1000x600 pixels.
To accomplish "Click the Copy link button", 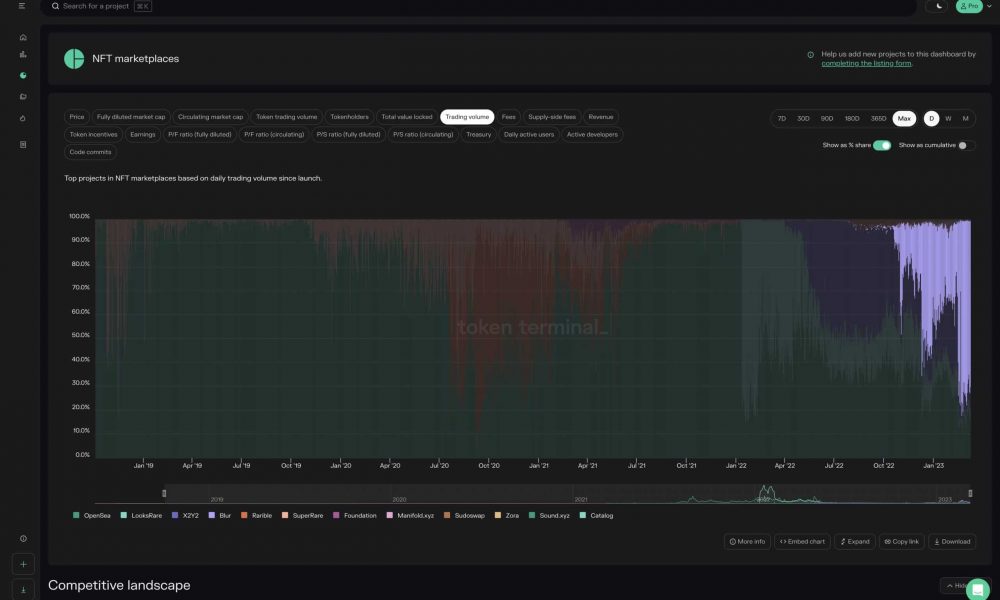I will [902, 541].
